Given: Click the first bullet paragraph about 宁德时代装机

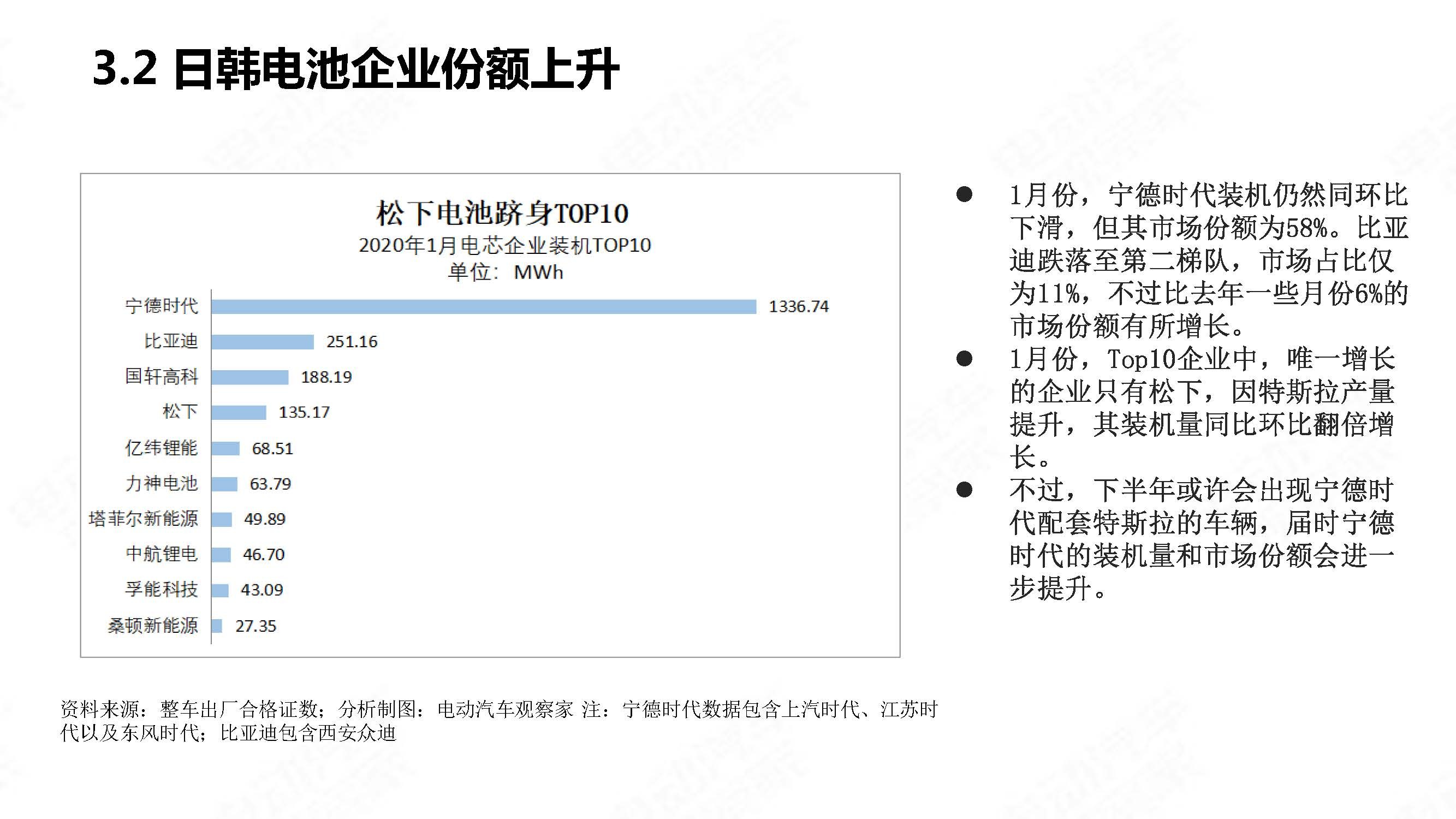Looking at the screenshot, I should (1209, 260).
